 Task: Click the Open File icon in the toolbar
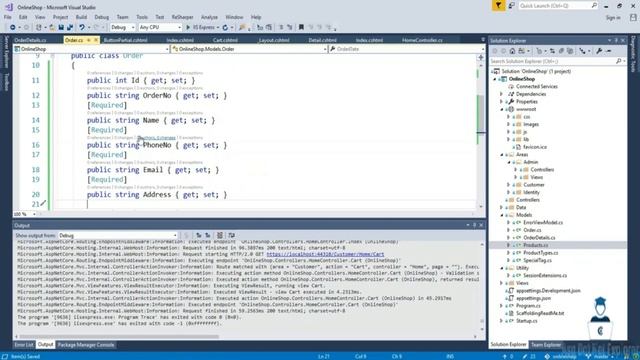[x=52, y=27]
